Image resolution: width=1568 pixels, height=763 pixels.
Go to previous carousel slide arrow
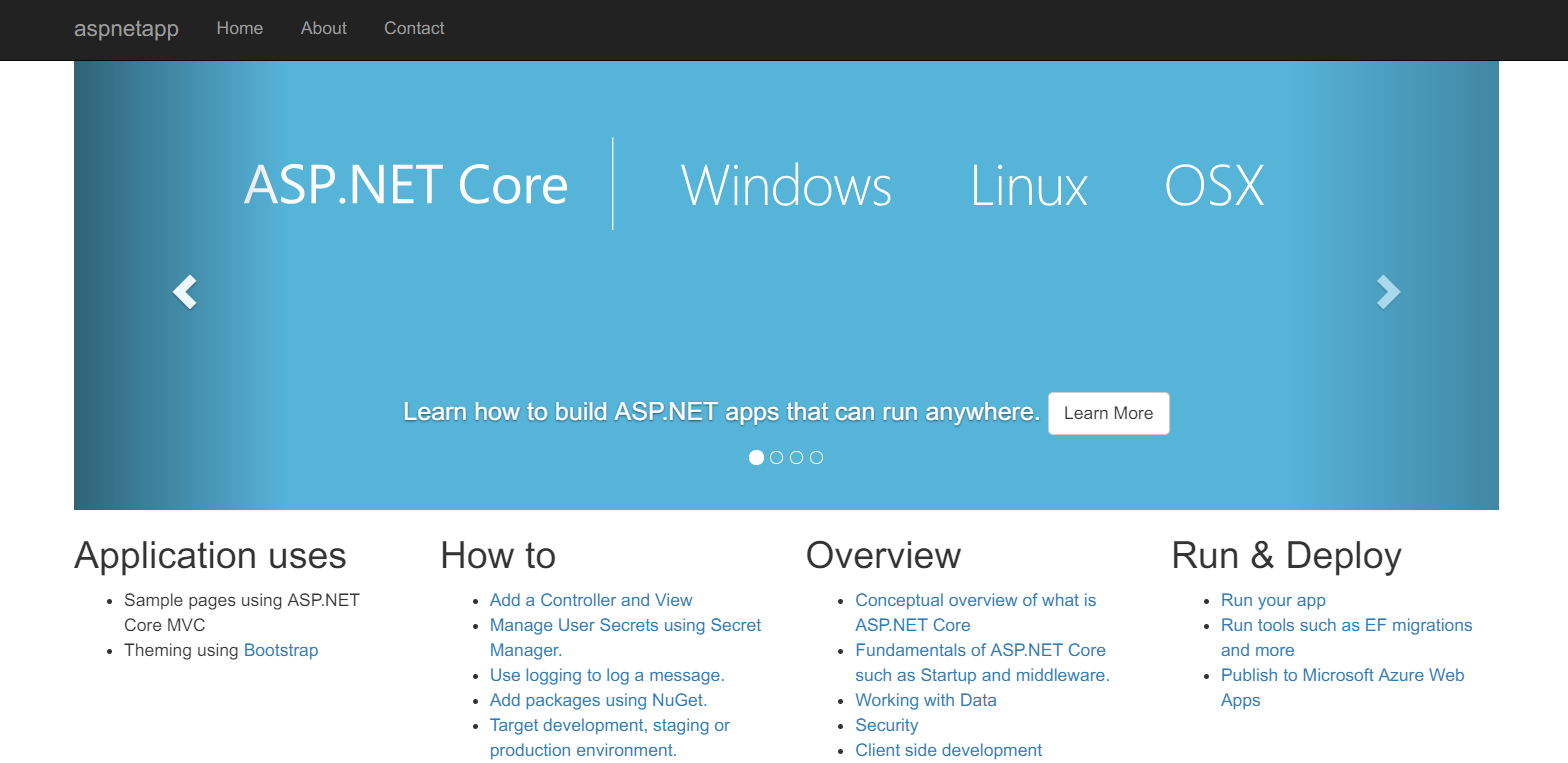pyautogui.click(x=185, y=291)
